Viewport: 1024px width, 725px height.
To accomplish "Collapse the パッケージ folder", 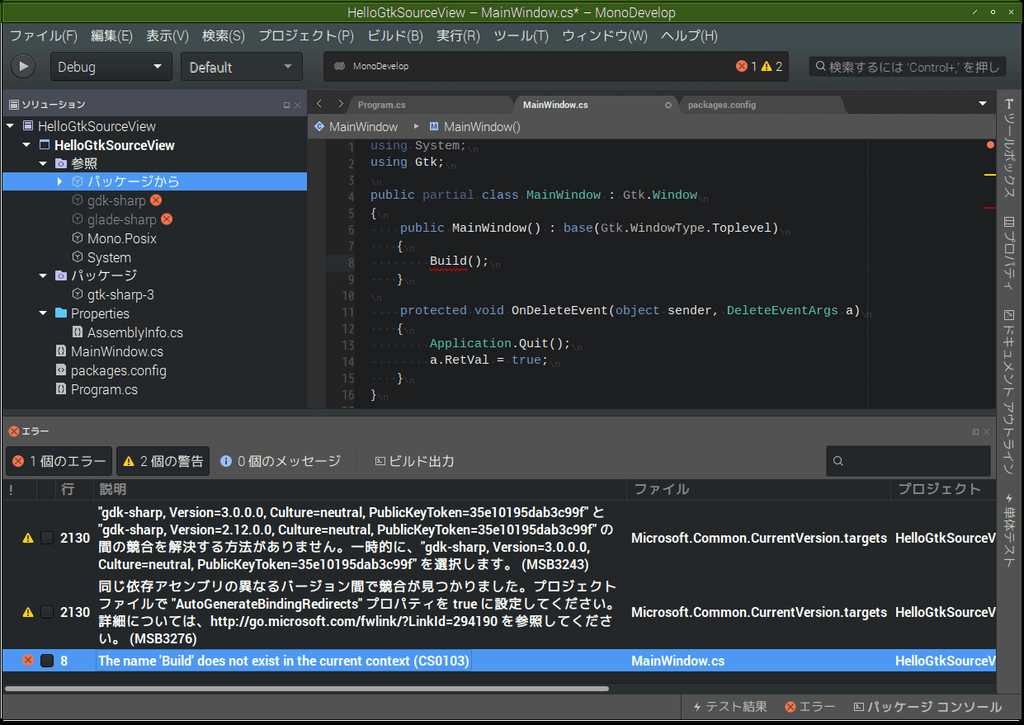I will click(x=43, y=276).
